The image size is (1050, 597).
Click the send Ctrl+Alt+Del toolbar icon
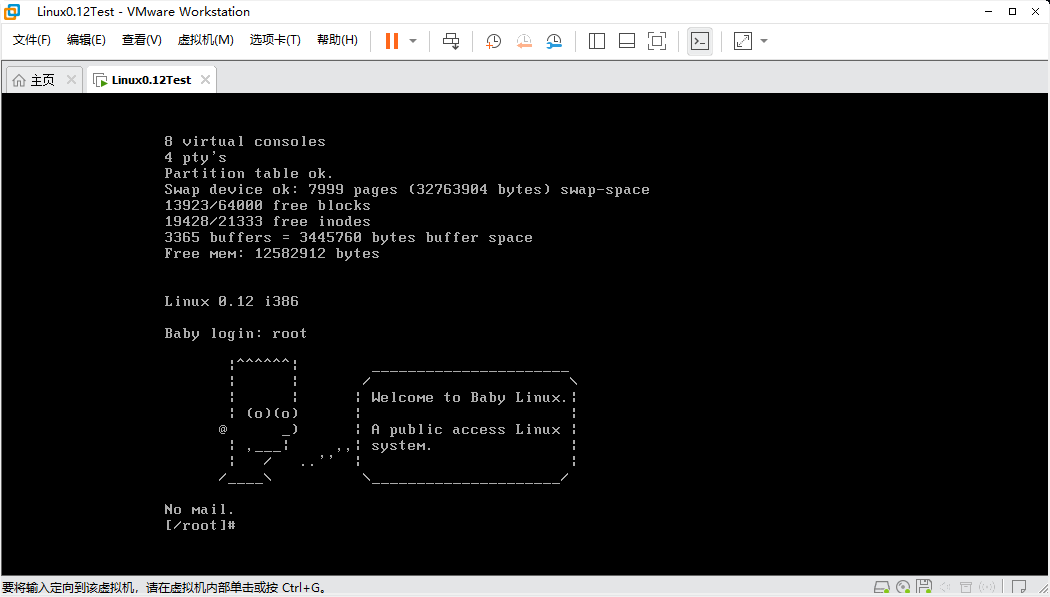click(451, 41)
